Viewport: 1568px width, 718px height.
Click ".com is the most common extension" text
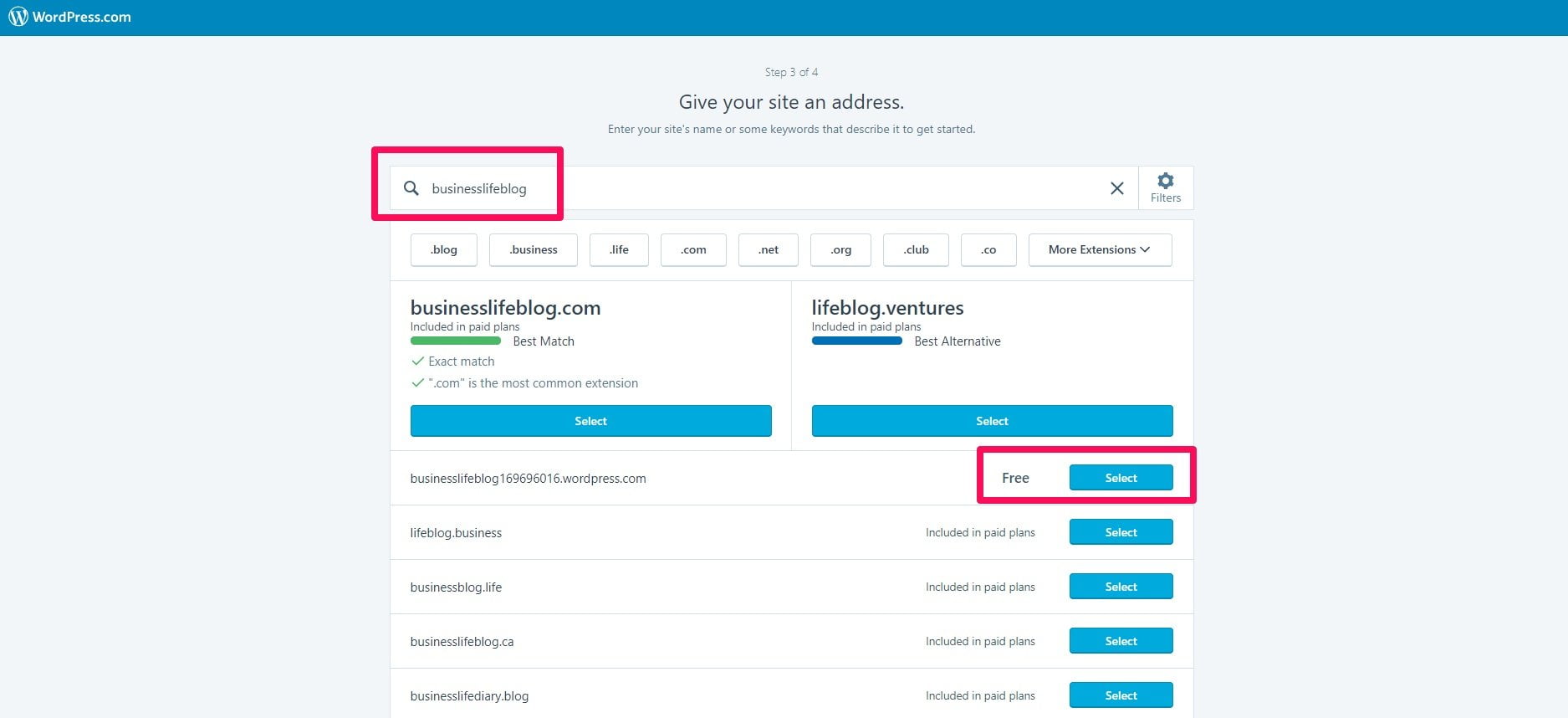pos(533,383)
